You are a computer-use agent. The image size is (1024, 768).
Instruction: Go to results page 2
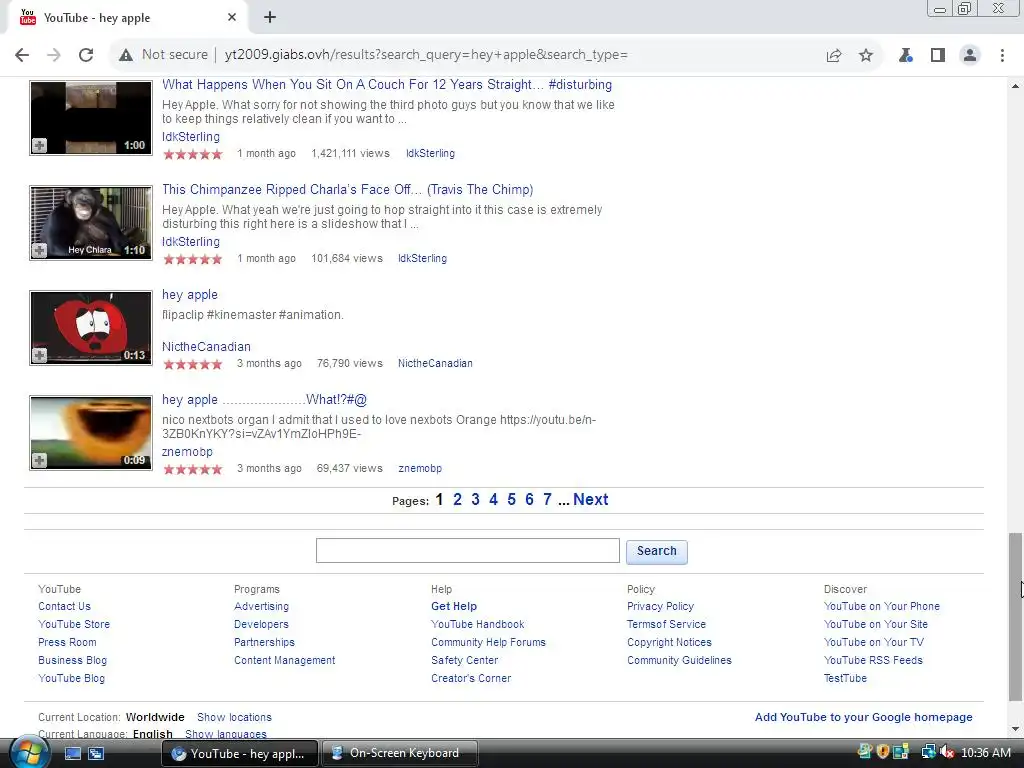pos(457,500)
